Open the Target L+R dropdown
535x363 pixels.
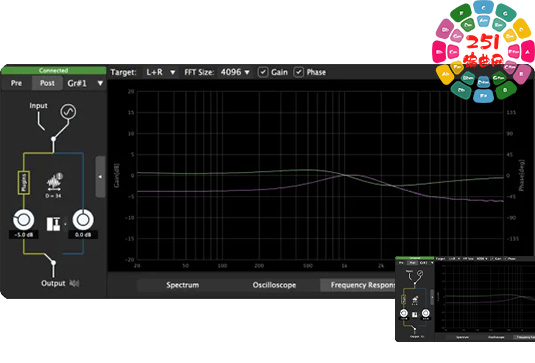pos(160,72)
